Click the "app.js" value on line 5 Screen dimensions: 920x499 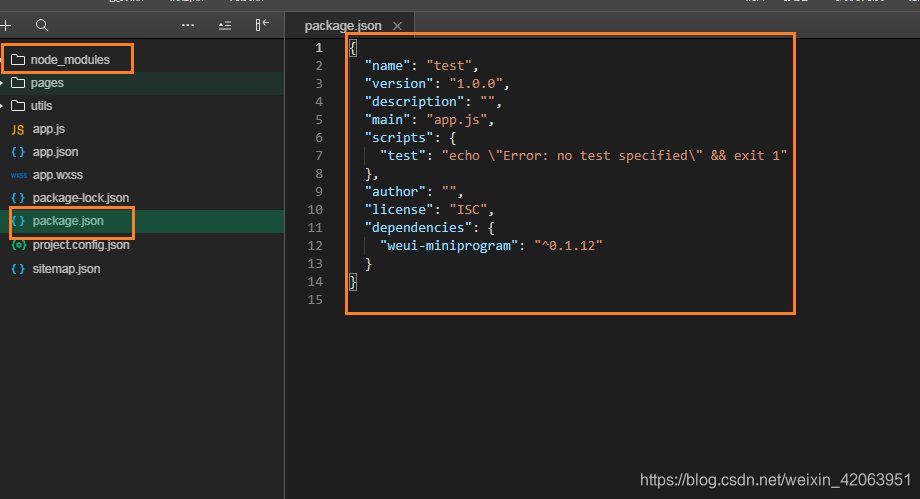456,120
